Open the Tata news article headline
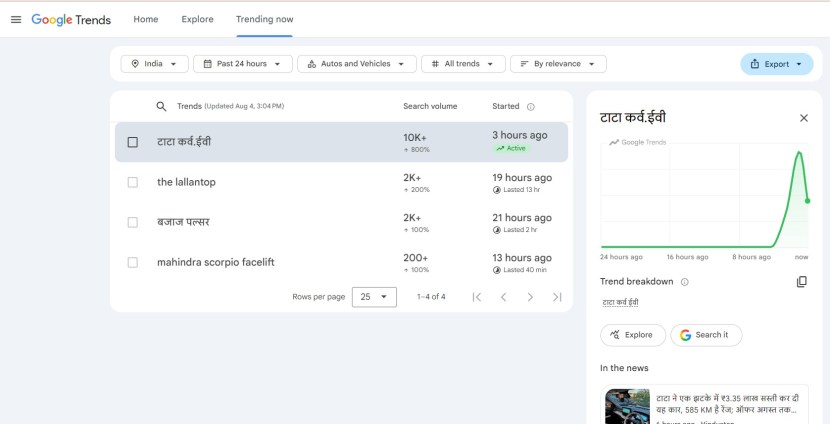The height and width of the screenshot is (424, 830). [x=727, y=404]
